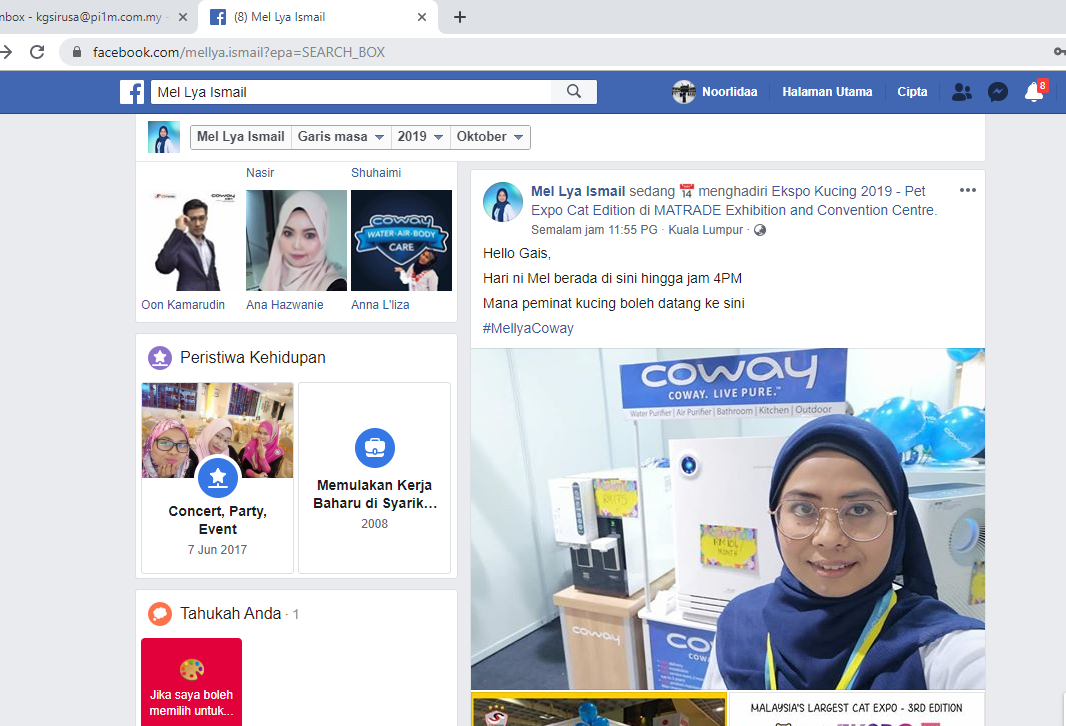Open Oon Kamarudin's profile link
1066x726 pixels.
[183, 304]
